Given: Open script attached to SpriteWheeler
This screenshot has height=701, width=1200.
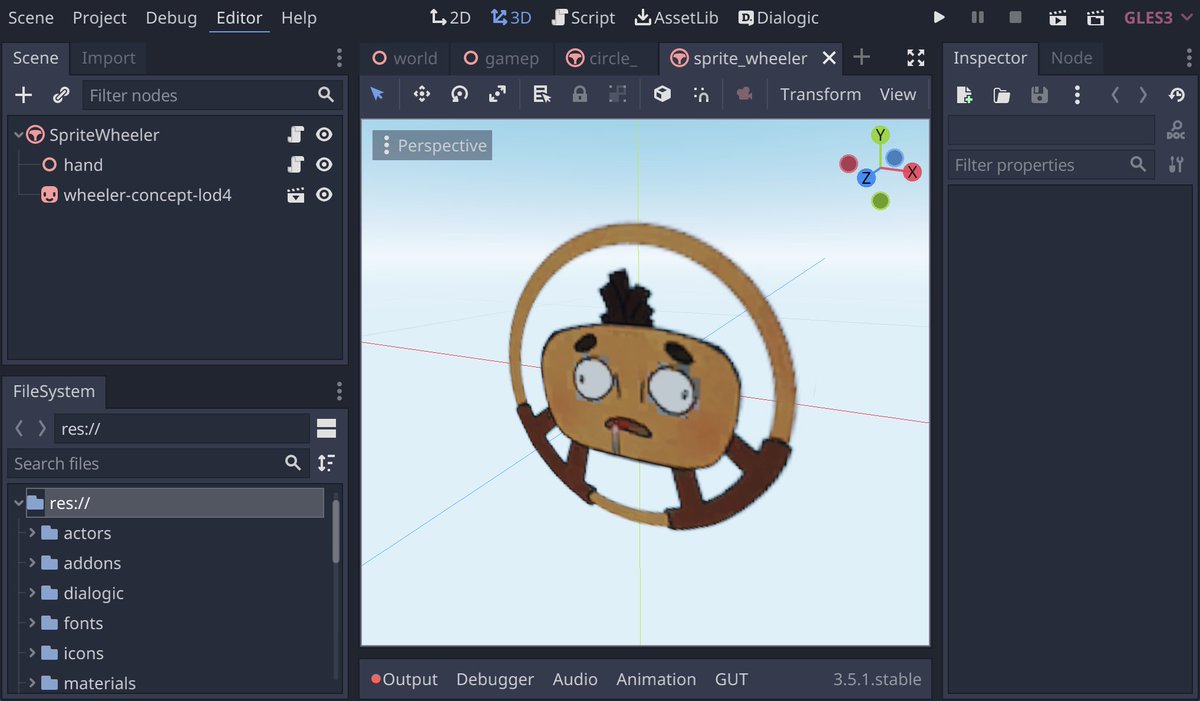Looking at the screenshot, I should (x=296, y=134).
